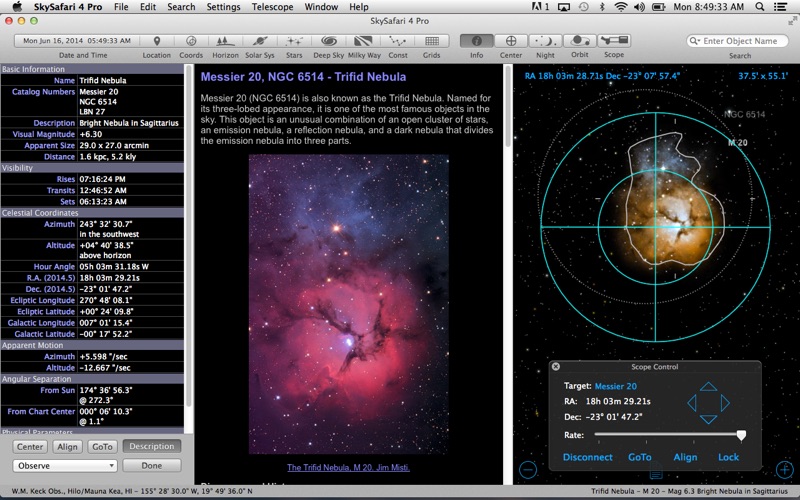Screen dimensions: 800x500
Task: Open the Location settings toolbar icon
Action: [x=157, y=41]
